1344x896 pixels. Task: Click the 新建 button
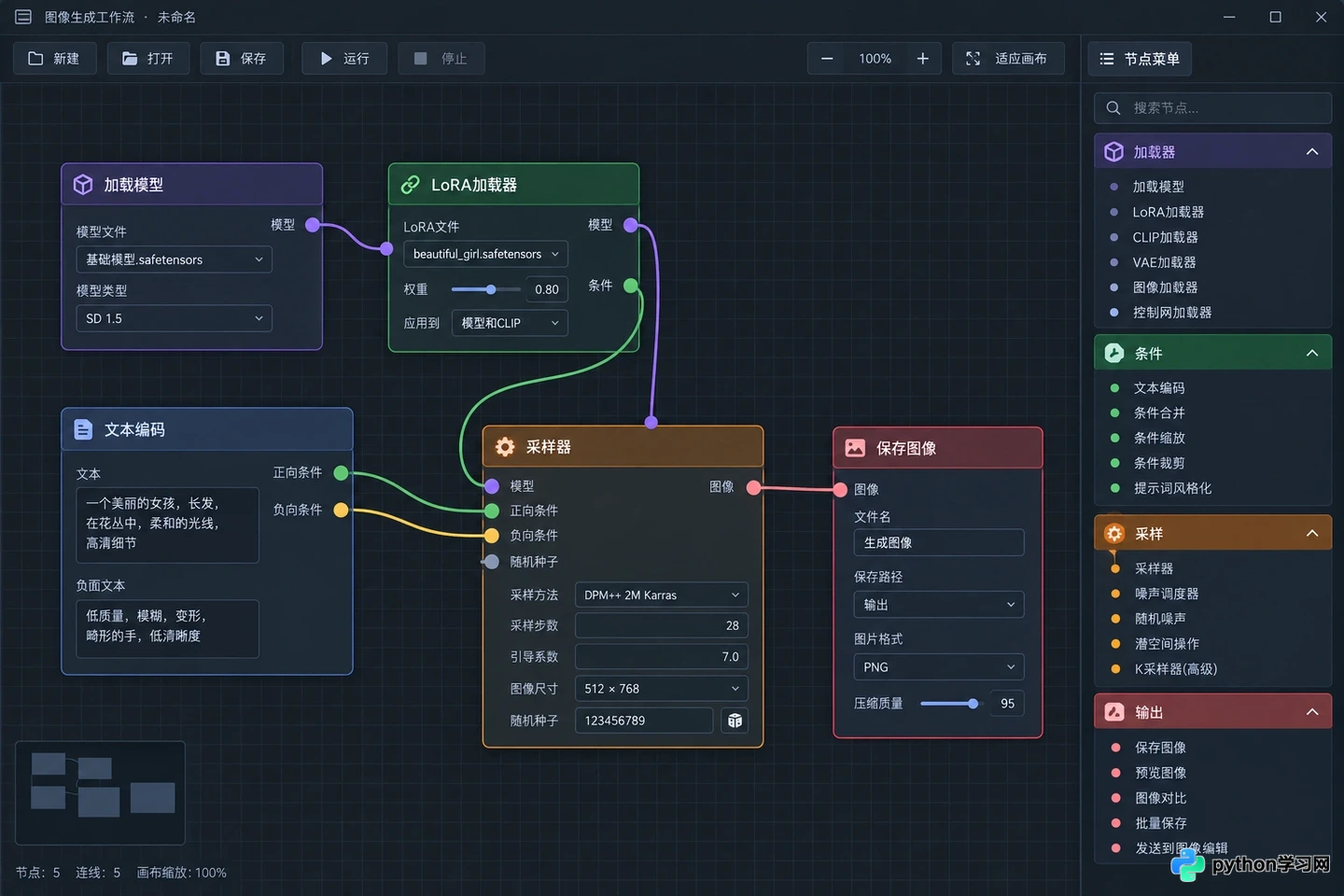[54, 59]
